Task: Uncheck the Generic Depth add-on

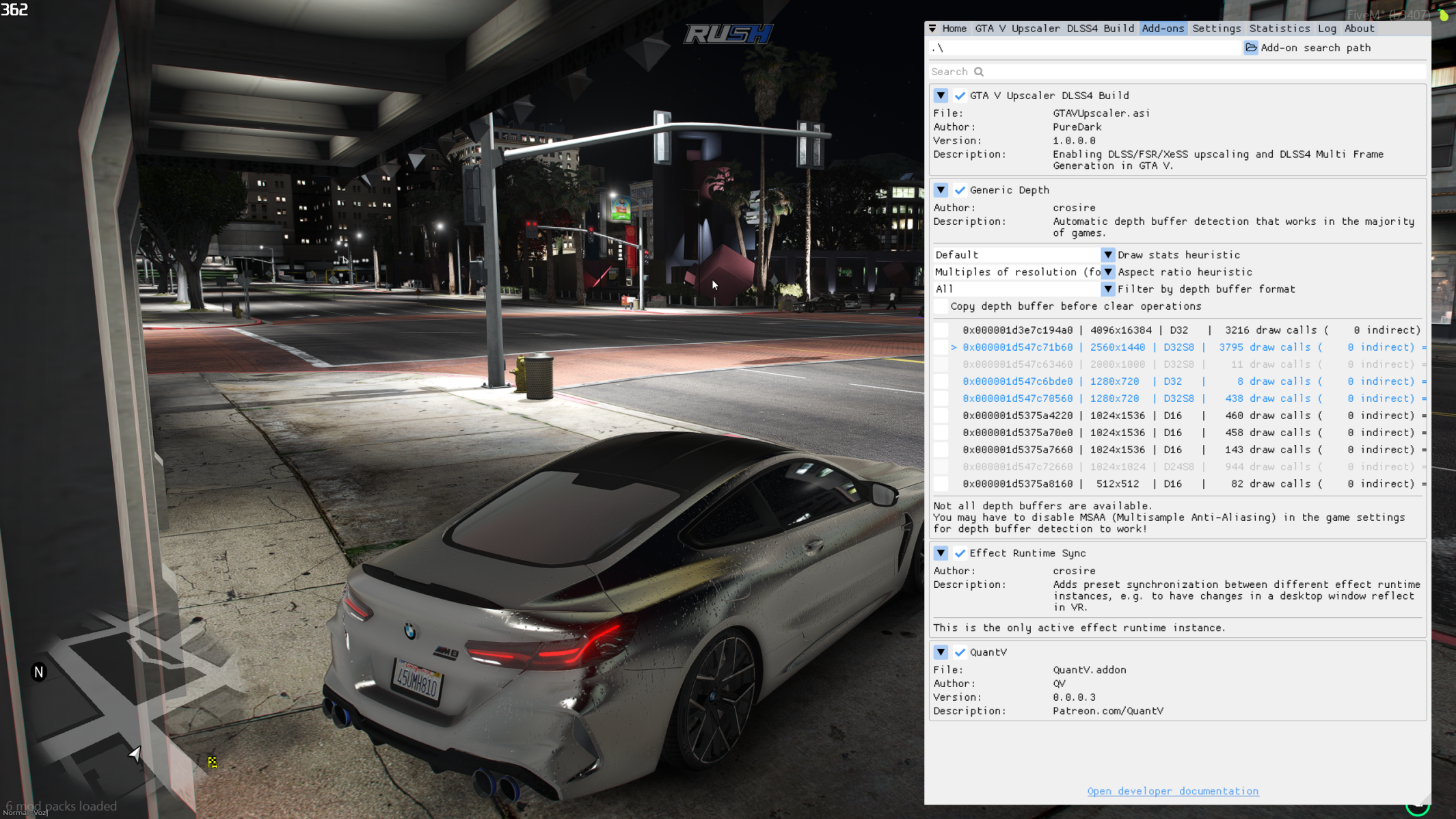Action: (960, 190)
